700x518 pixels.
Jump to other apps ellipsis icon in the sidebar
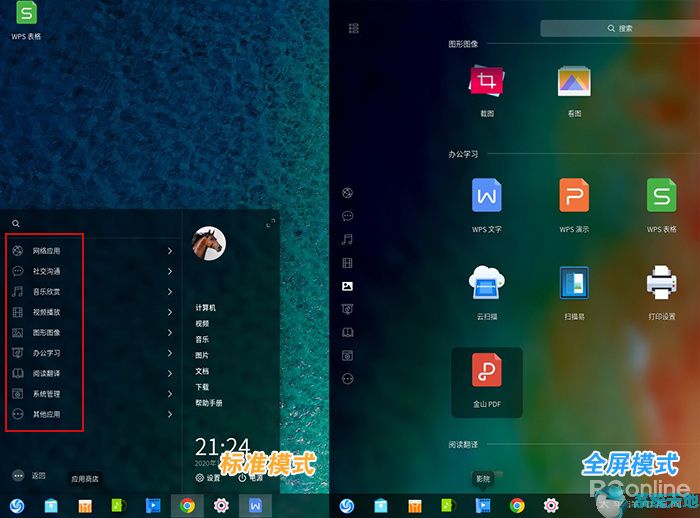[x=347, y=379]
